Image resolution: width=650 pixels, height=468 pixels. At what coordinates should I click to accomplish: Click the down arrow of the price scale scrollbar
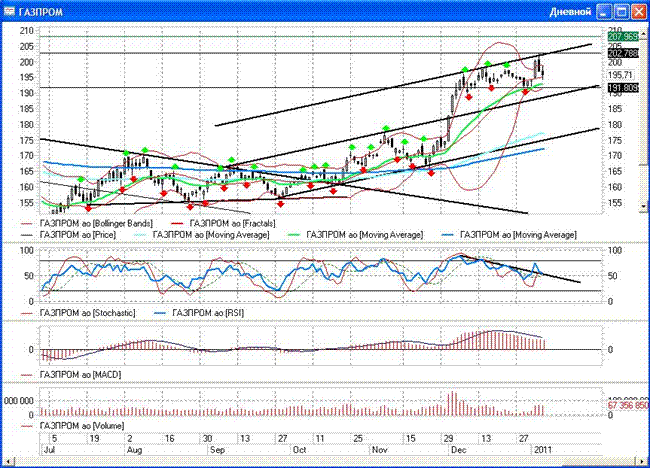pyautogui.click(x=643, y=206)
